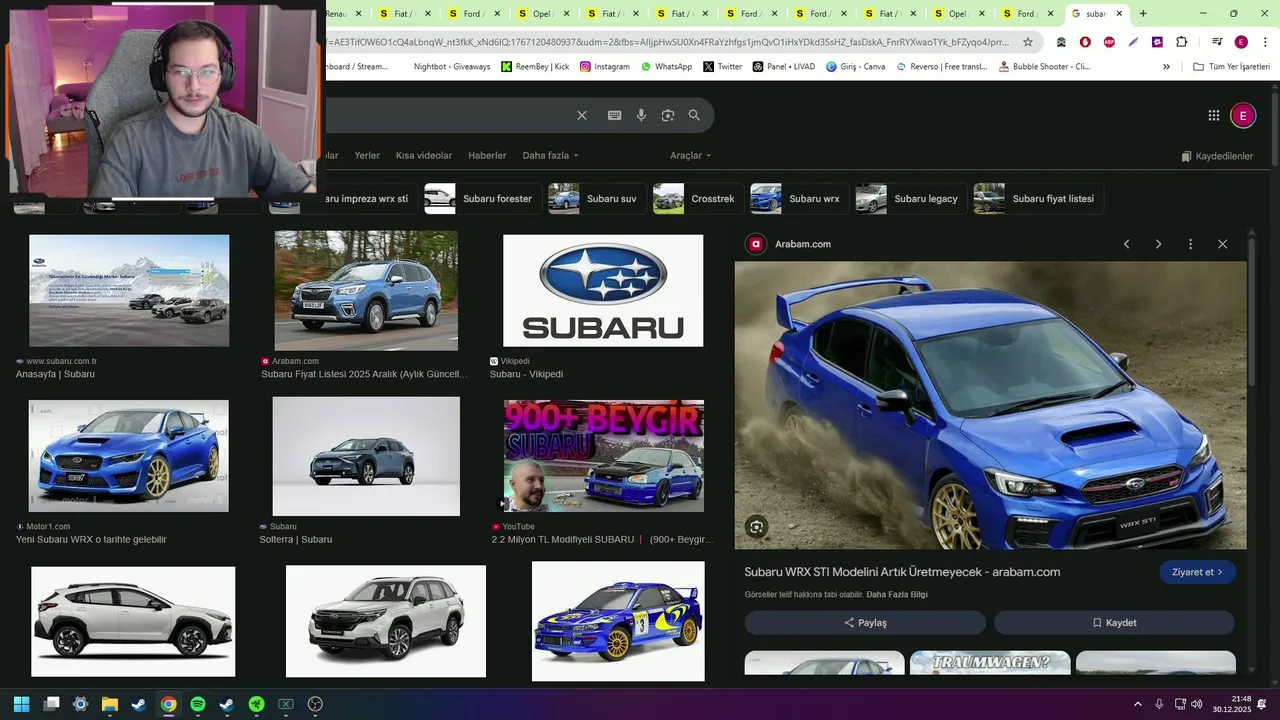This screenshot has width=1280, height=720.
Task: Switch to the Yerler search tab
Action: click(x=367, y=156)
